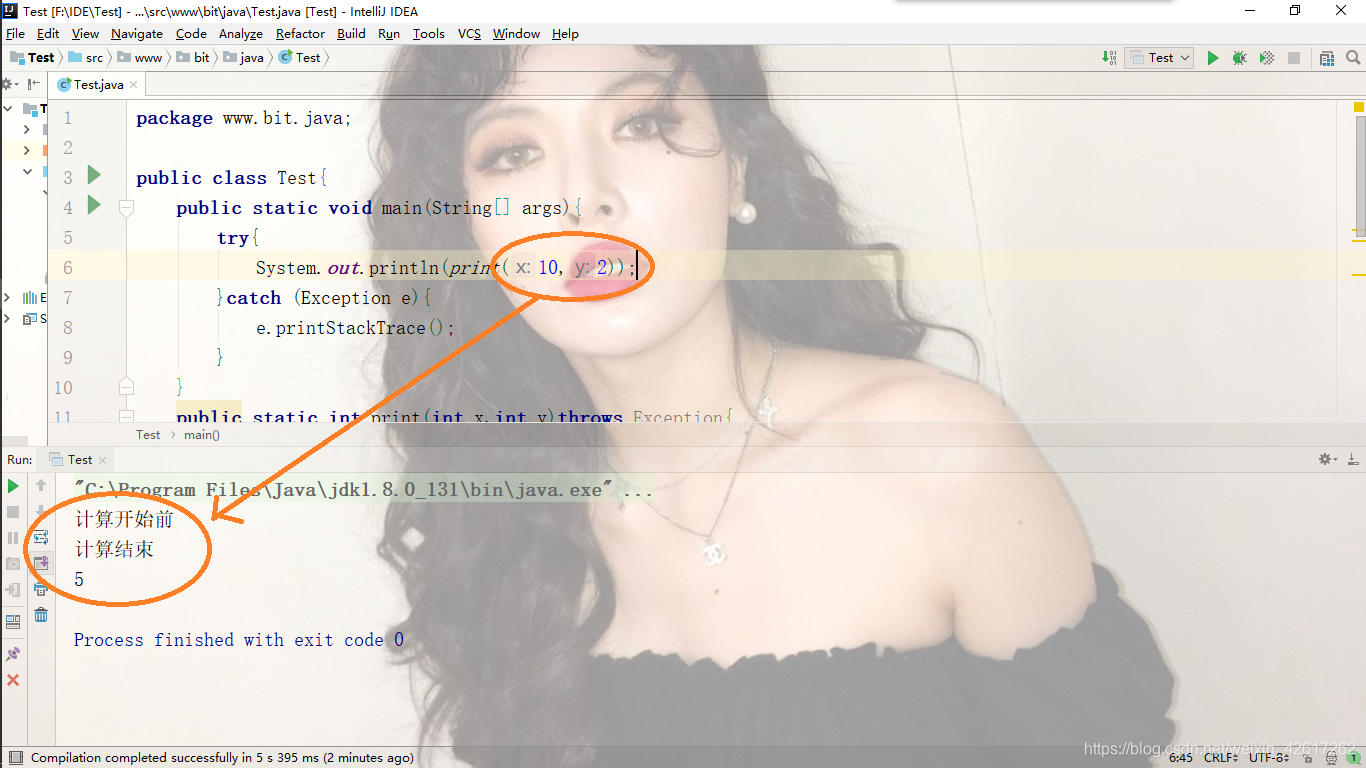
Task: Click yellow inspection indicator above editor scrollbar
Action: pyautogui.click(x=1359, y=106)
